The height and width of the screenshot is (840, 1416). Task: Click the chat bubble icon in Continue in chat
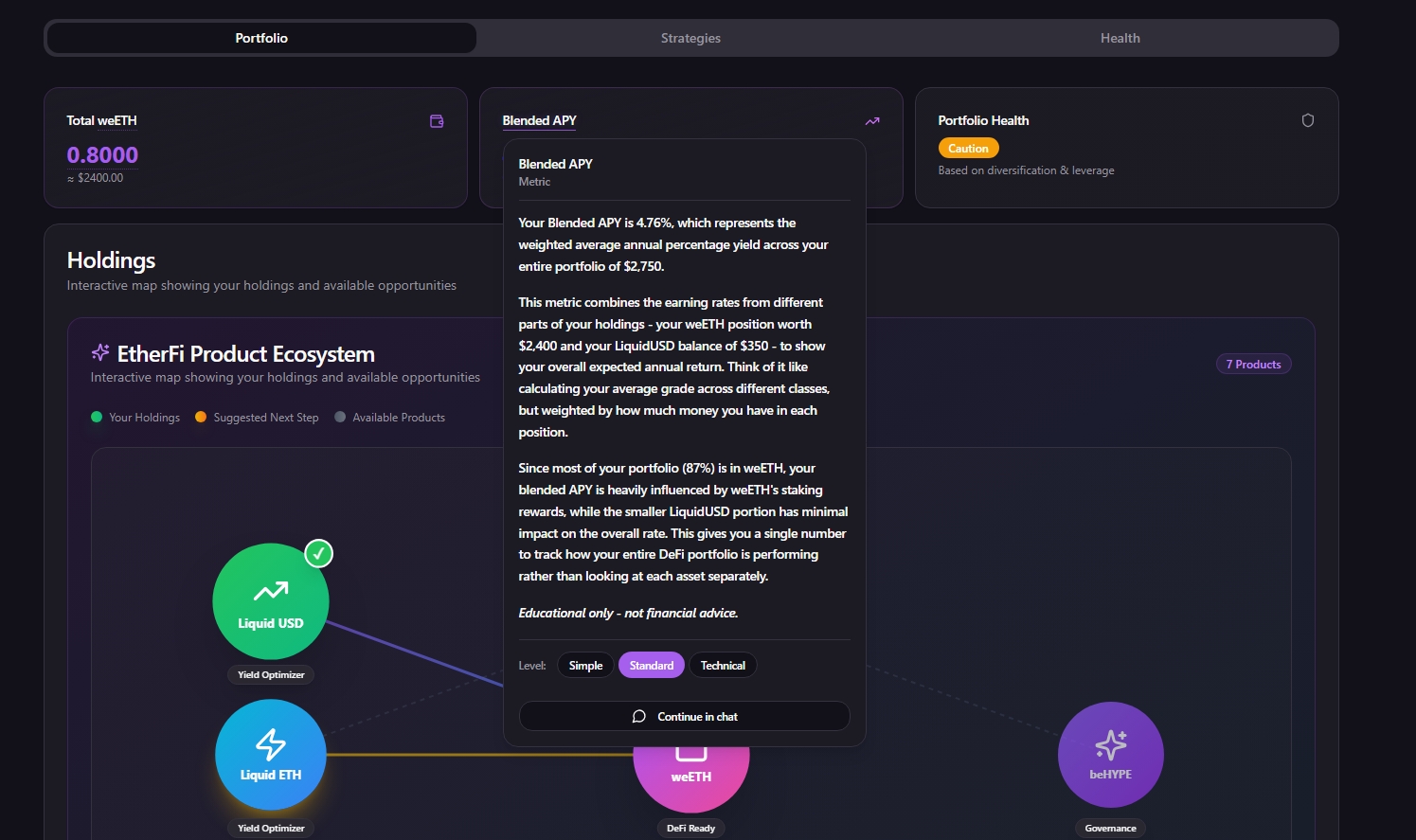tap(639, 717)
